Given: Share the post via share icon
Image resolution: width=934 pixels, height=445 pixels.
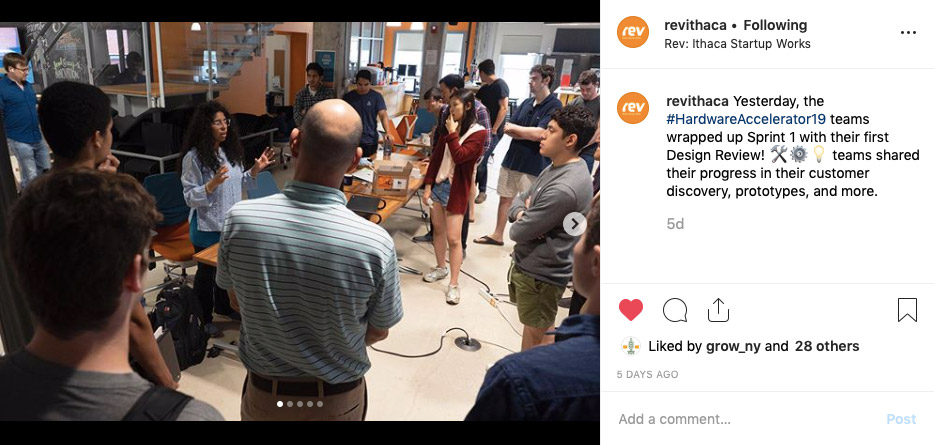Looking at the screenshot, I should coord(718,310).
